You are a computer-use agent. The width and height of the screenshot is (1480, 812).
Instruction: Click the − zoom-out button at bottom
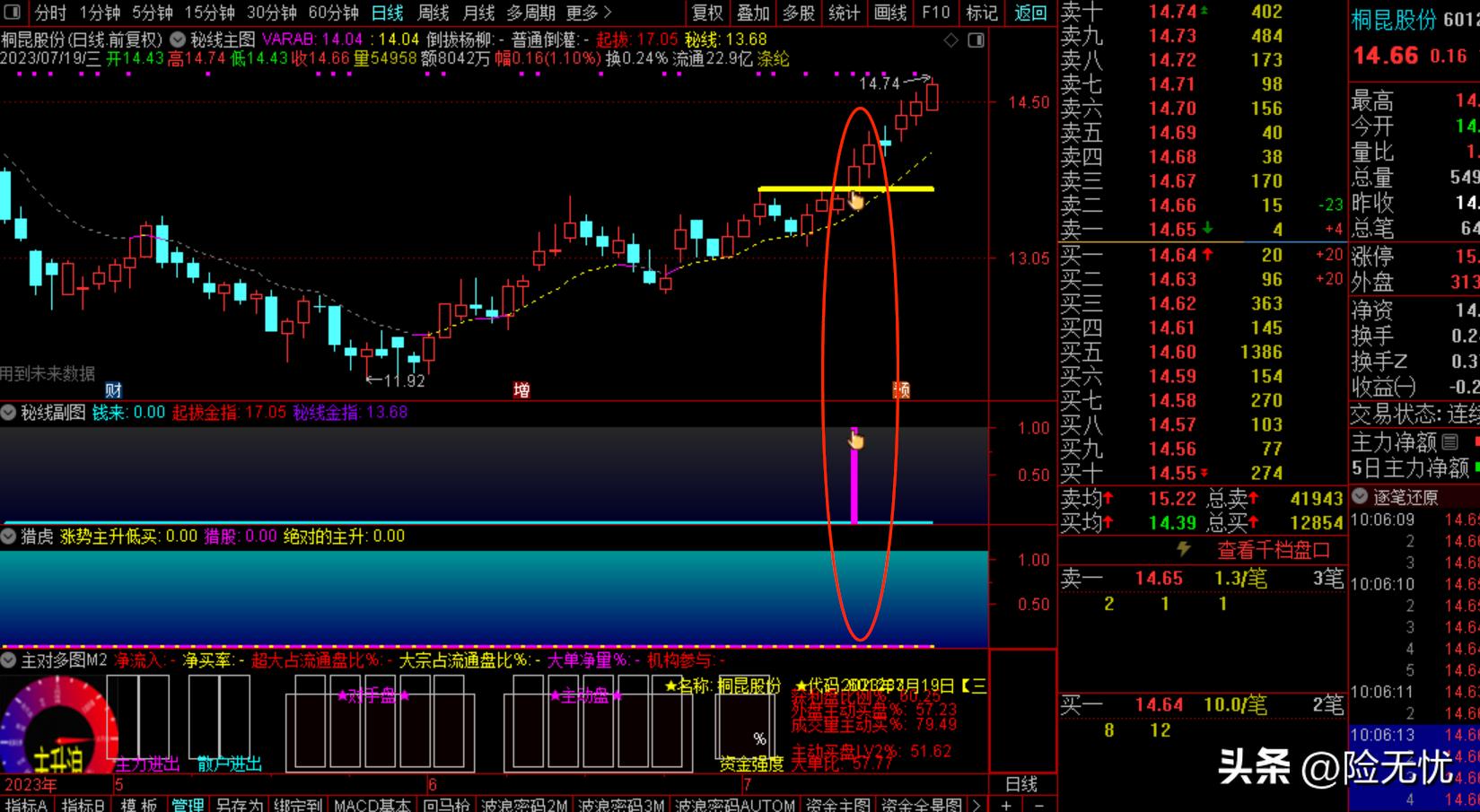coord(1039,805)
